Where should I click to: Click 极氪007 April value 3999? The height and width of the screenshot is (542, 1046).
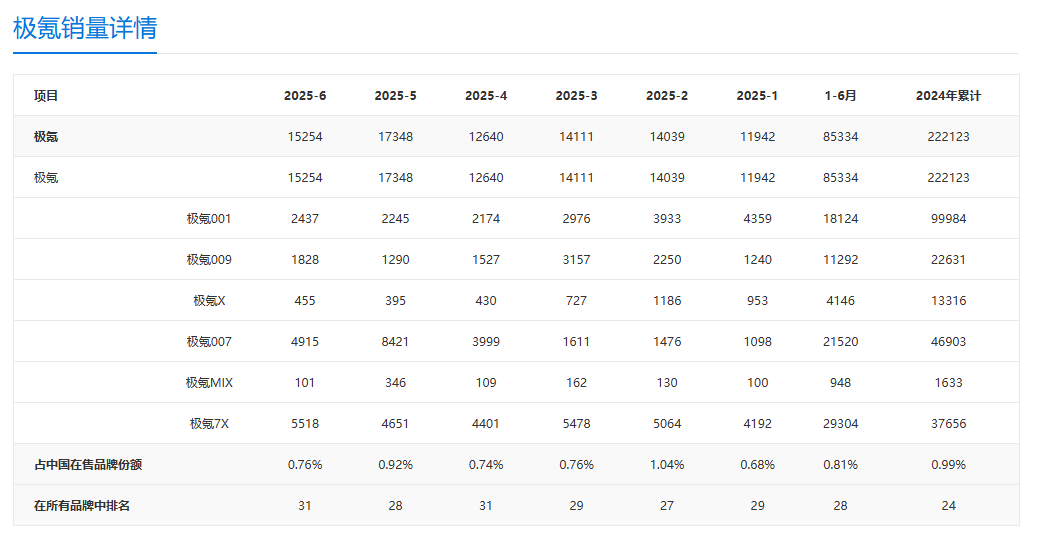486,342
